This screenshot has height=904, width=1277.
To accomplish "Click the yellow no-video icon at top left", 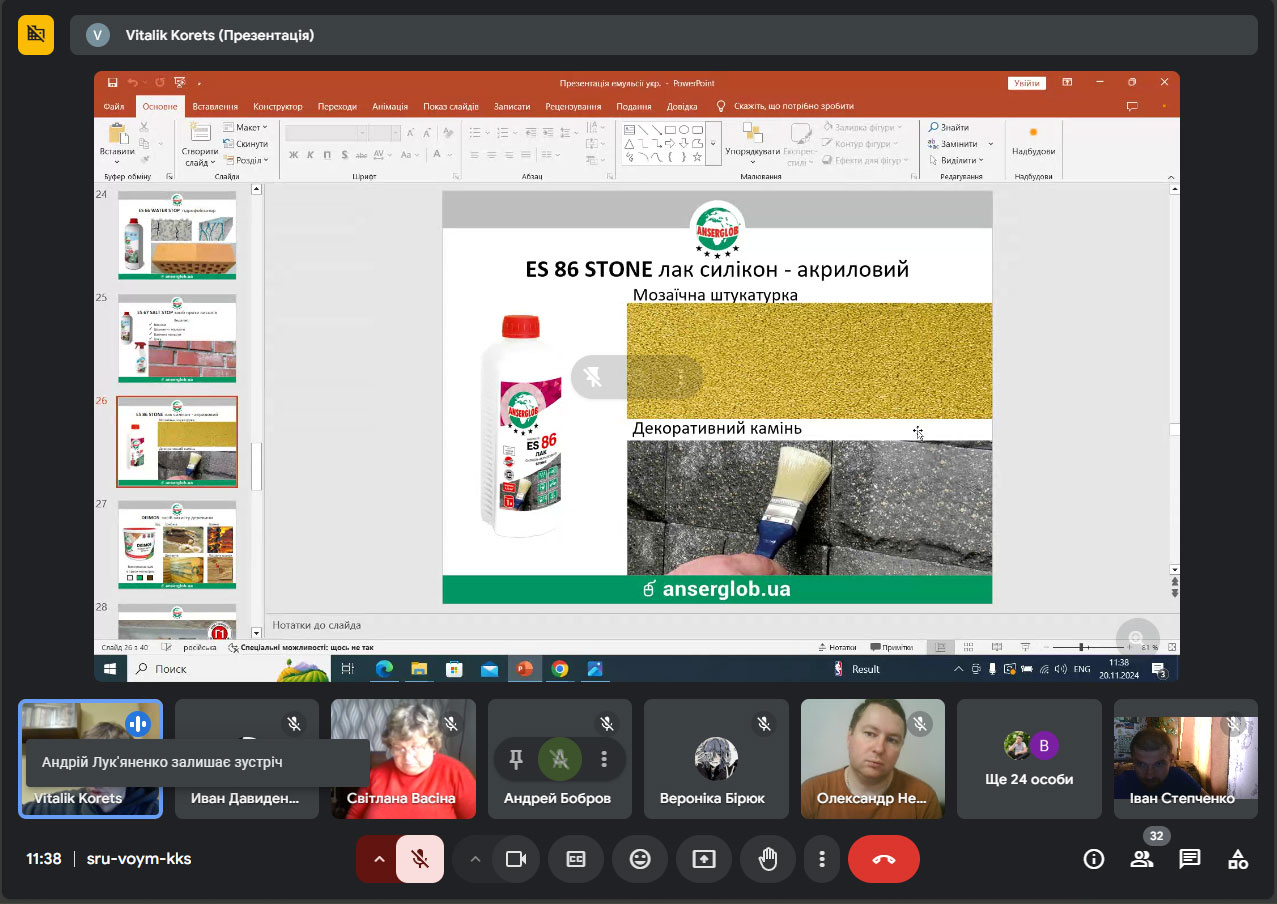I will [x=36, y=35].
